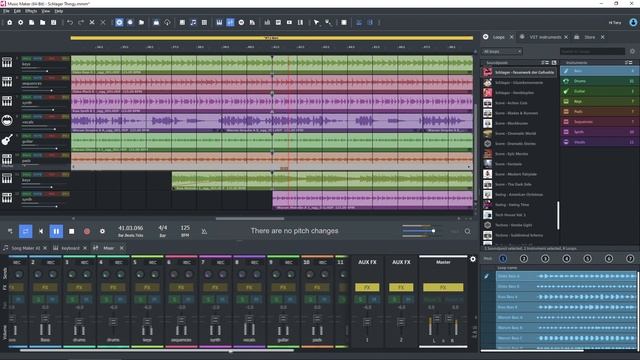Click the store basket icon in toolbar
The width and height of the screenshot is (640, 360).
156,22
